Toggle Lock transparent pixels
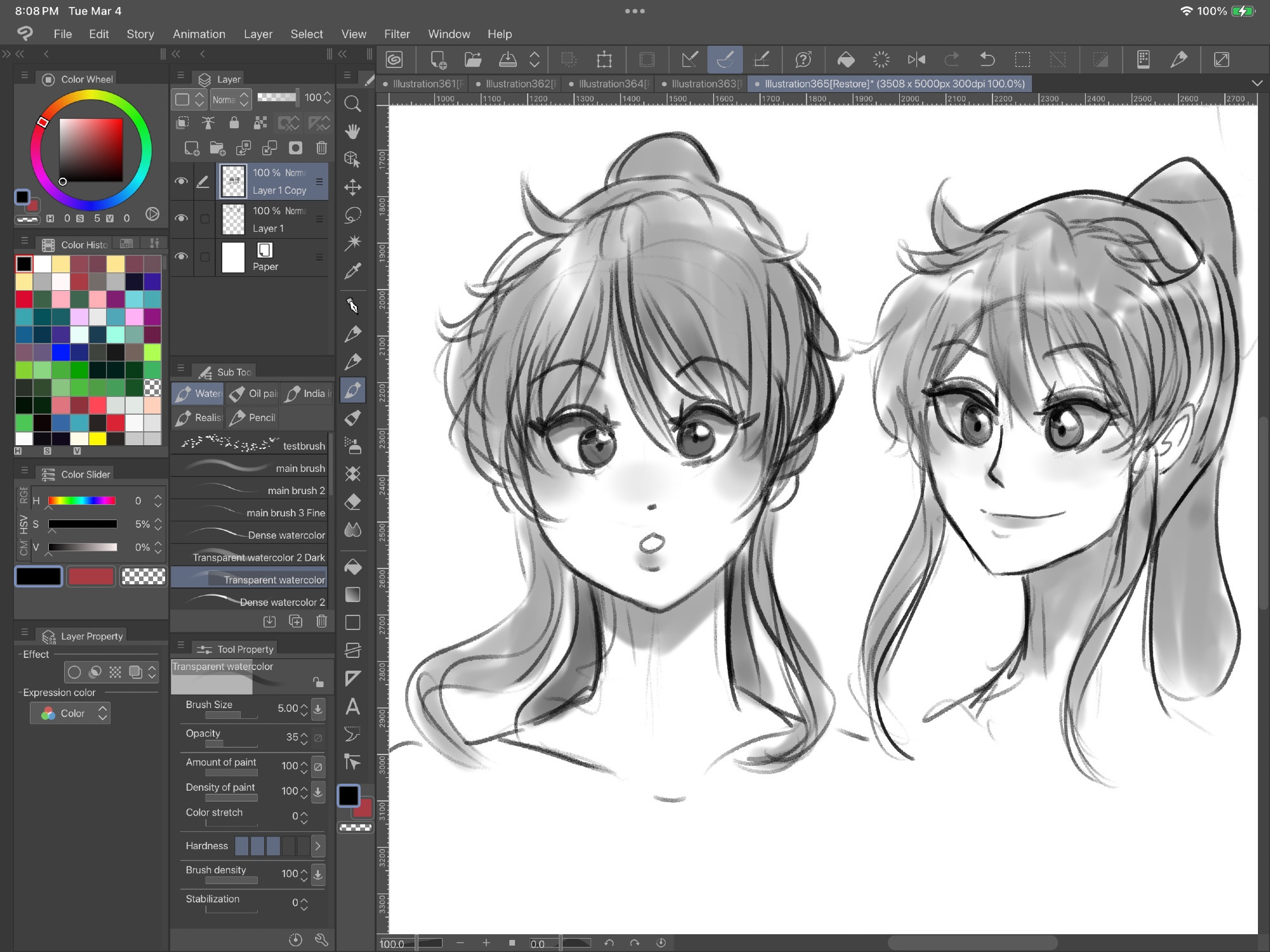 pos(260,123)
